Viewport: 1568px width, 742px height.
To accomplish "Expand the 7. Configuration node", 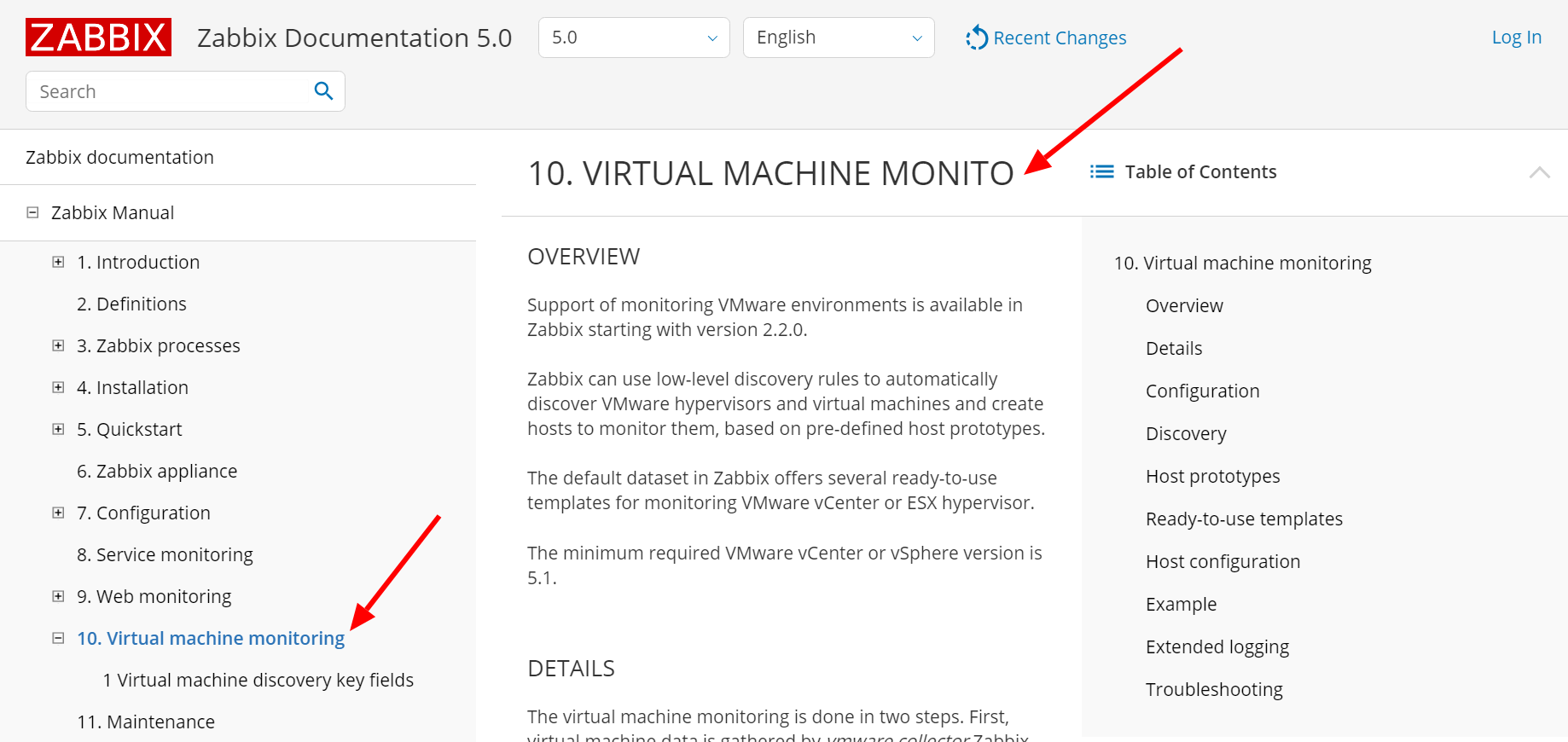I will [58, 513].
